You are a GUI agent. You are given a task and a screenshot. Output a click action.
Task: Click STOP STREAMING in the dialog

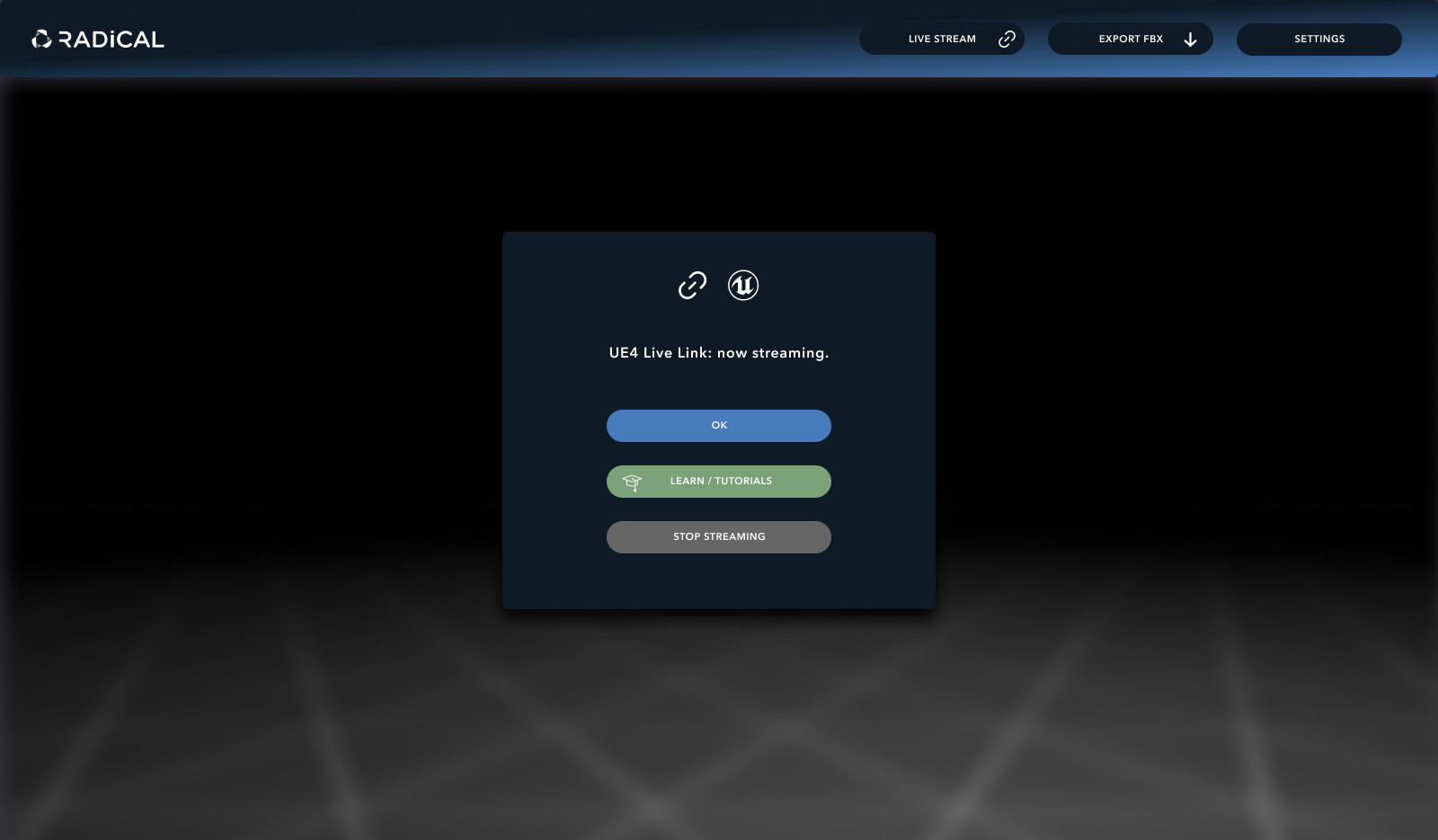718,536
